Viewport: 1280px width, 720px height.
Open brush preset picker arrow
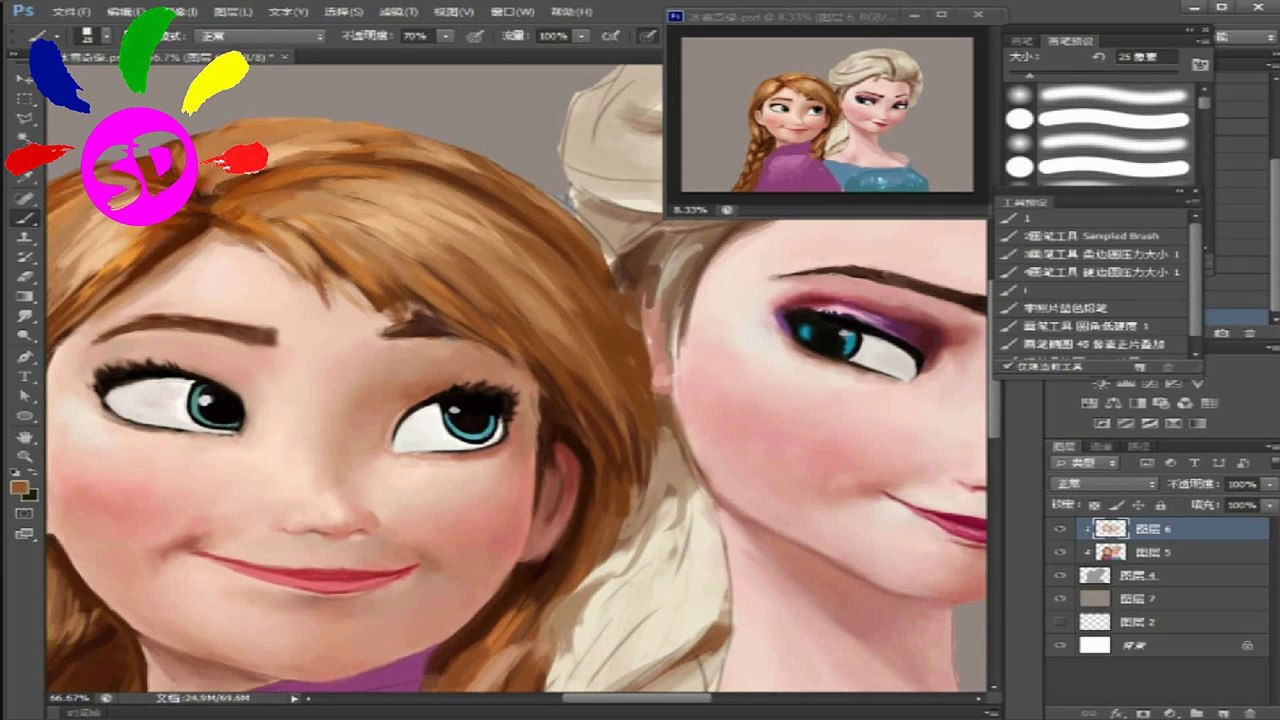pos(106,36)
